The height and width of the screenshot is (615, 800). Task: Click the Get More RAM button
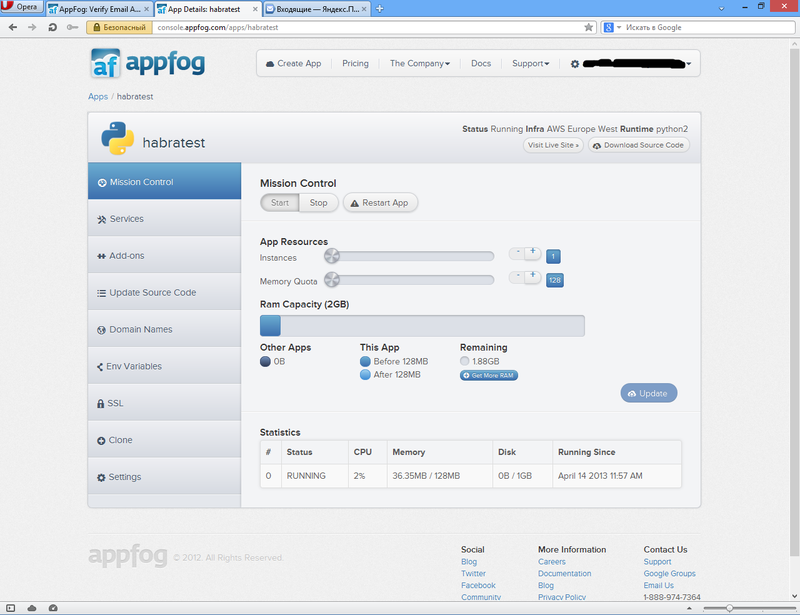tap(489, 376)
